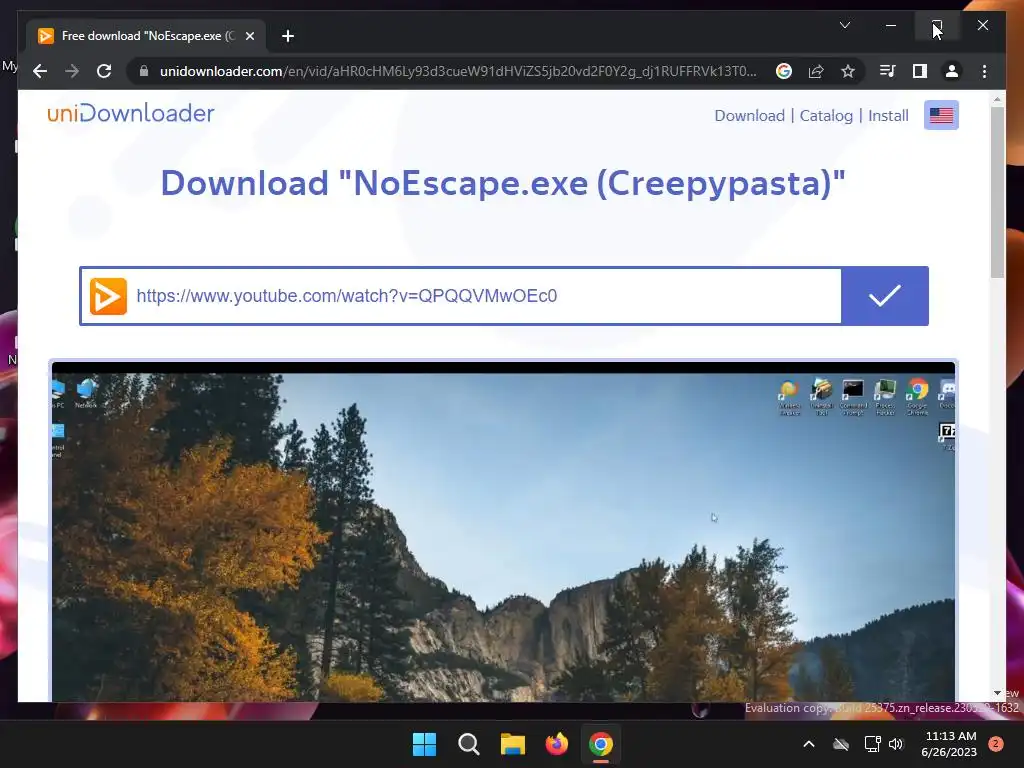
Task: Open the Install link
Action: click(x=888, y=116)
